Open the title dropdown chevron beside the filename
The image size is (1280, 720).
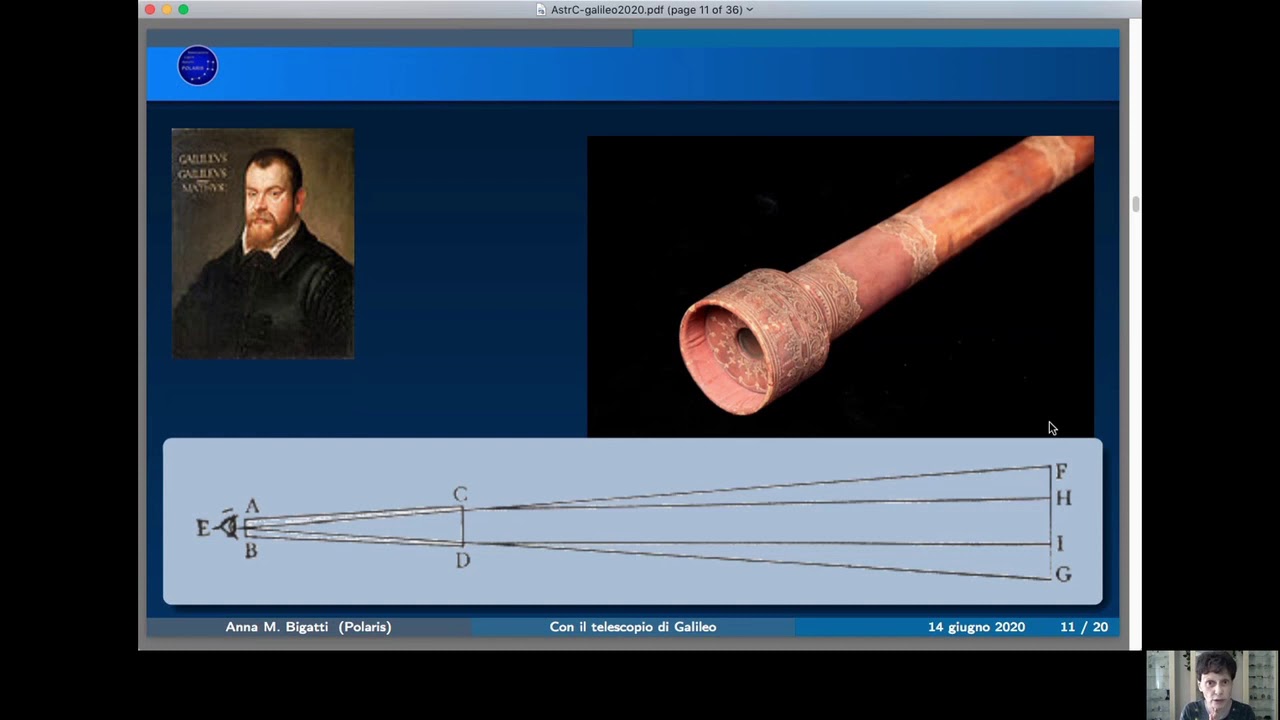(750, 10)
